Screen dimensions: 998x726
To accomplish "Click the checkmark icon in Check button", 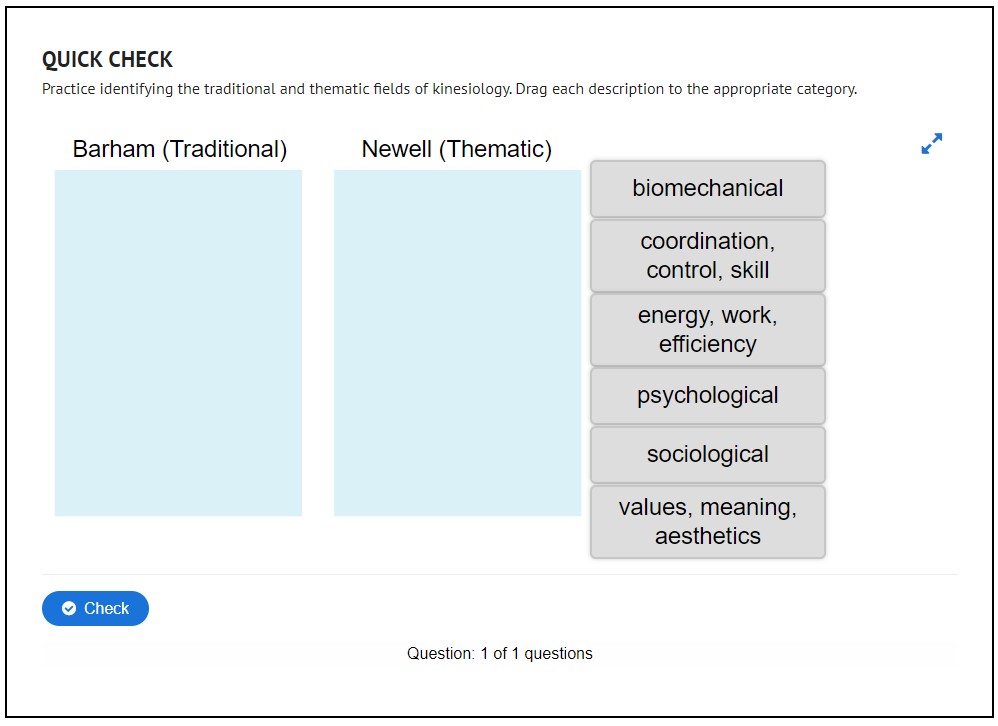I will pos(69,608).
